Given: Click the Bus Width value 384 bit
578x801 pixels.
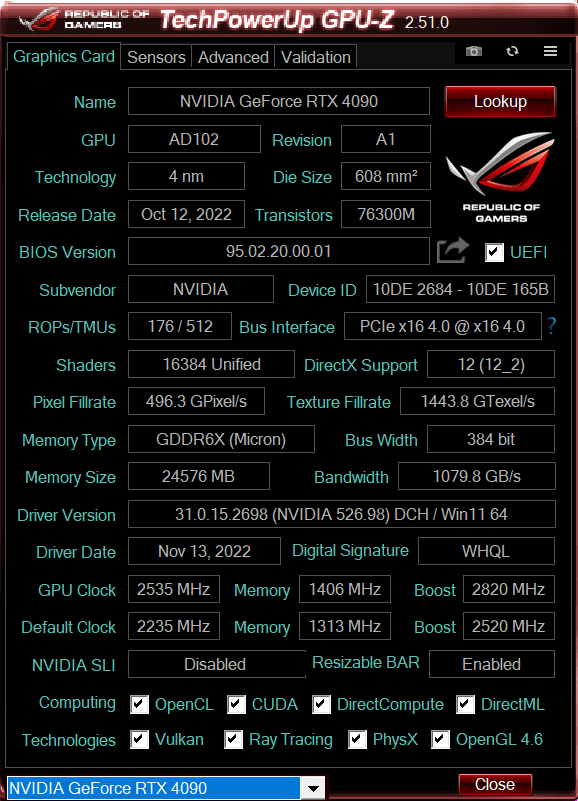Looking at the screenshot, I should click(491, 439).
